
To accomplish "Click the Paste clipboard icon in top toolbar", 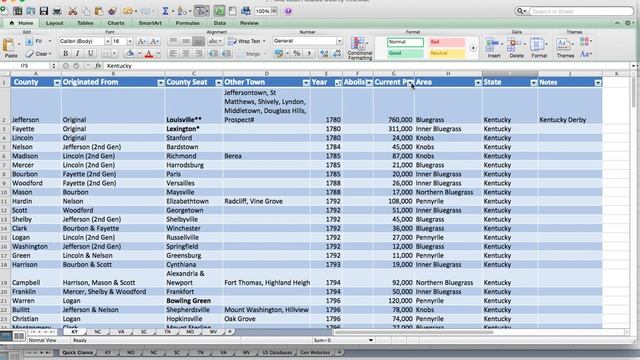I will click(x=99, y=11).
